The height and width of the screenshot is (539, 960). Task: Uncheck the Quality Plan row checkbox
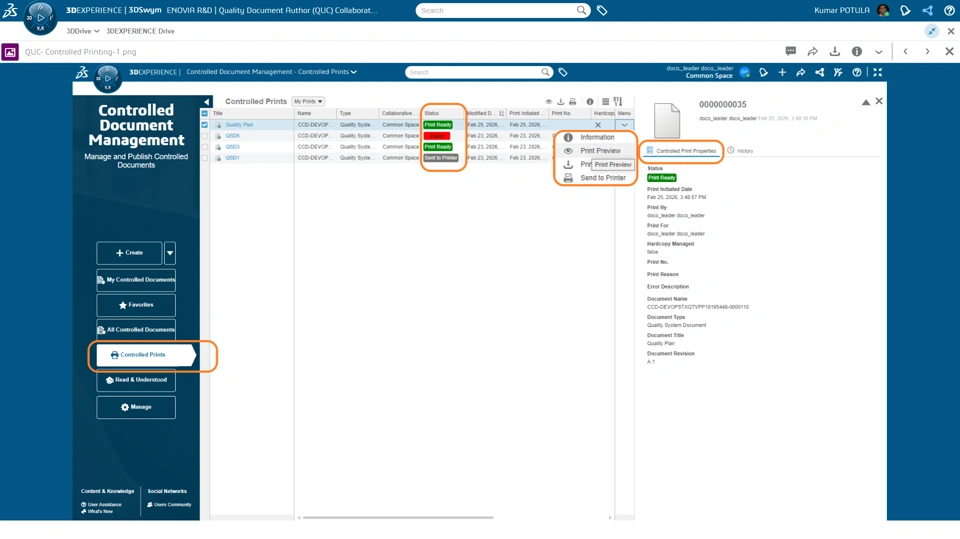point(204,125)
